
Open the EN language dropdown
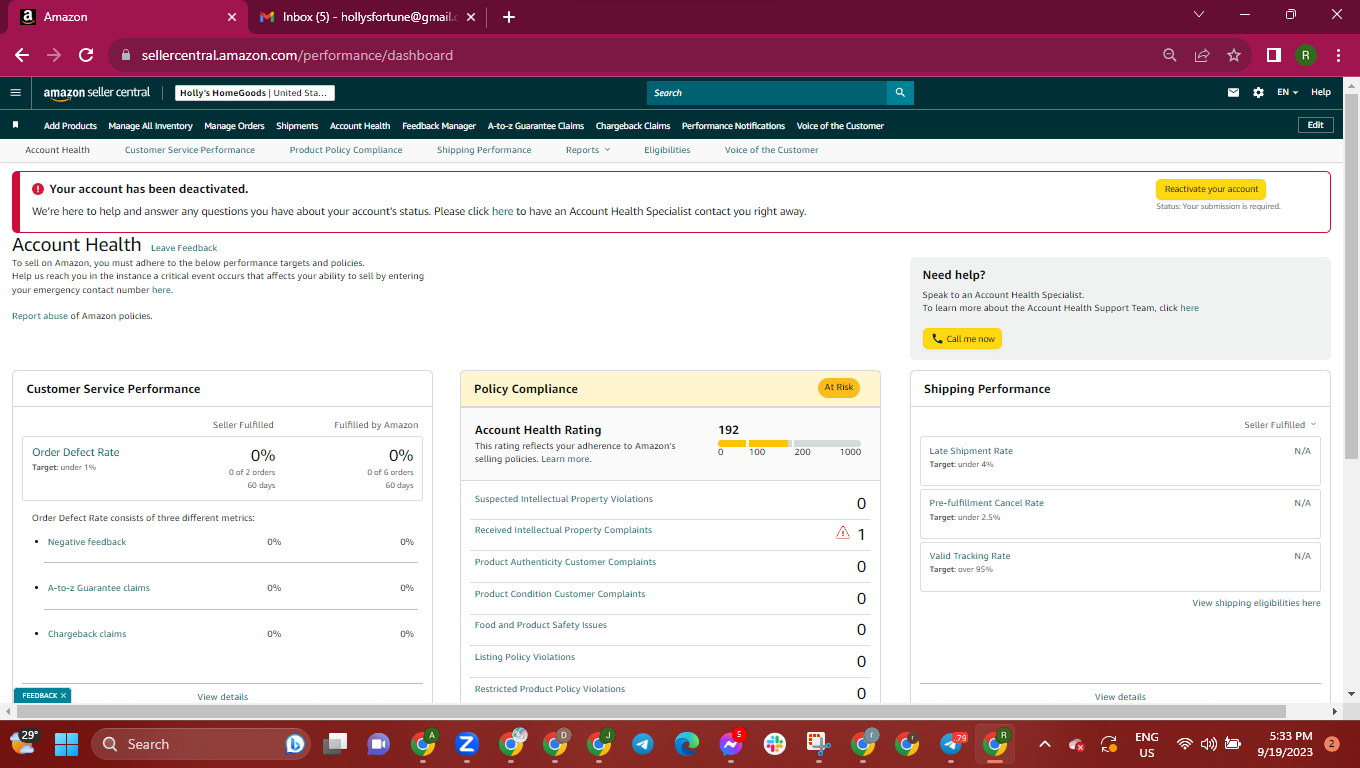click(1287, 92)
